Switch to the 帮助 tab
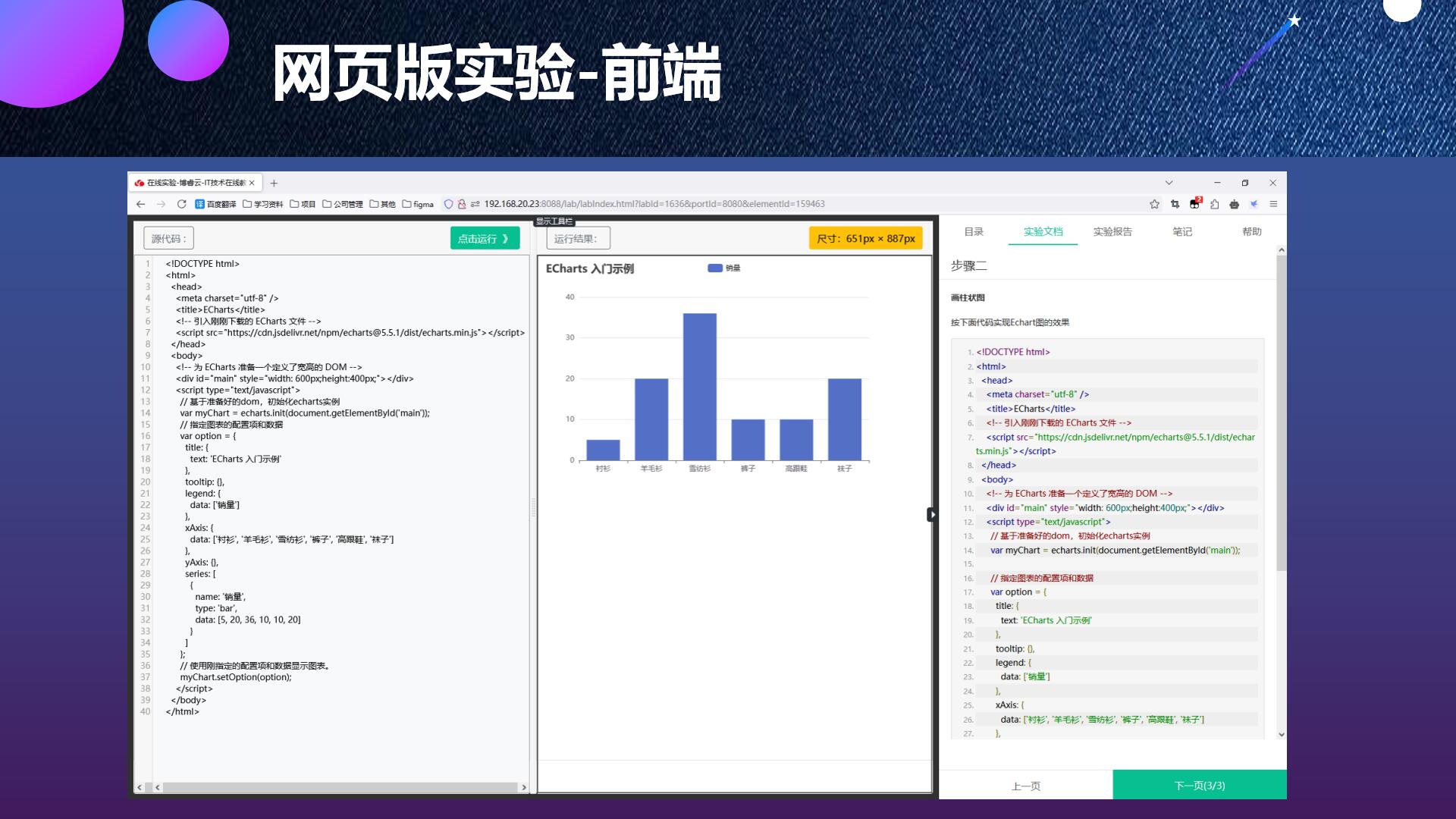The width and height of the screenshot is (1456, 819). 1252,231
